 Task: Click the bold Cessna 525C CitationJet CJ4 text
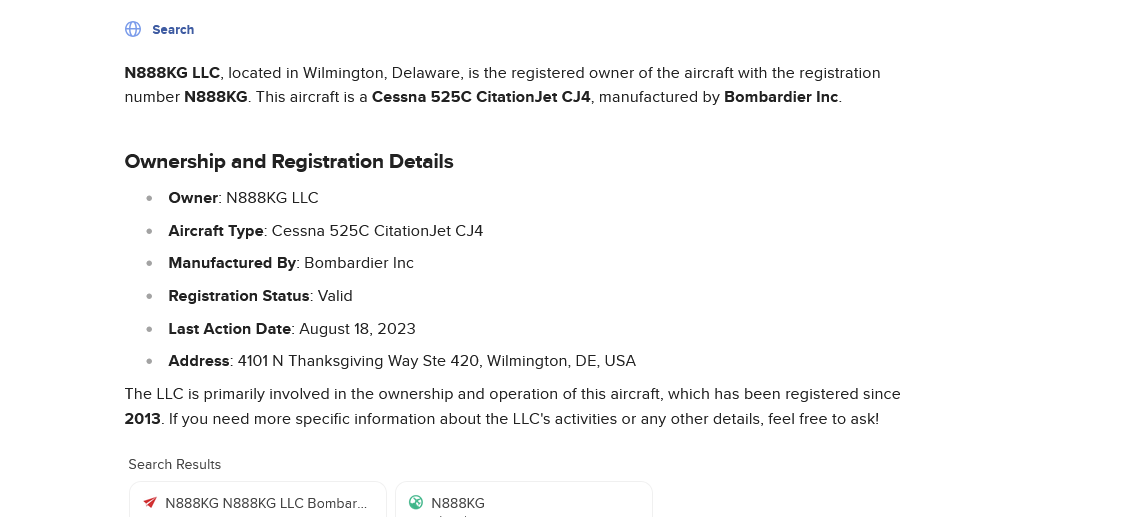pyautogui.click(x=481, y=97)
